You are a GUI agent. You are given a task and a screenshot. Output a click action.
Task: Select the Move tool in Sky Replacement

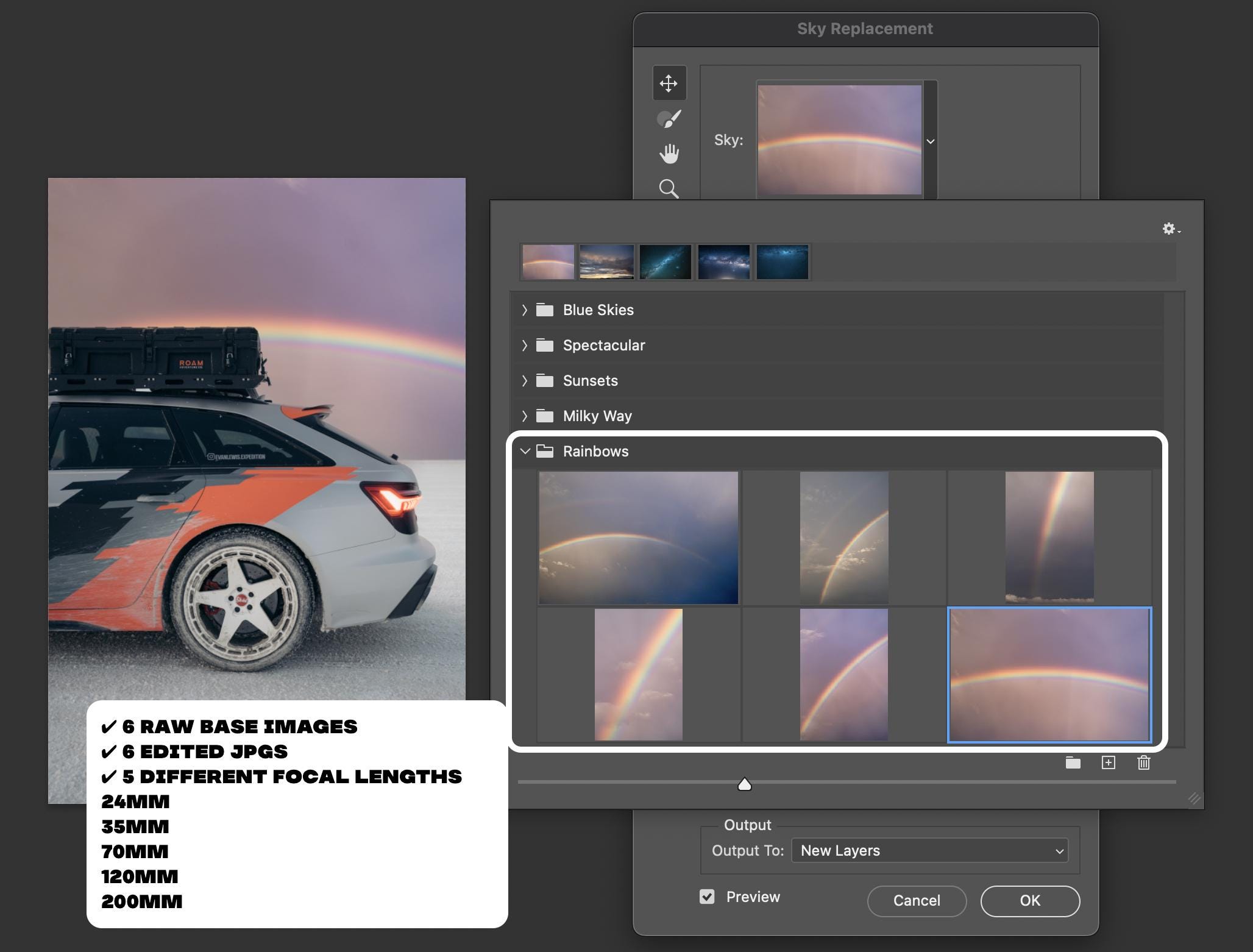click(669, 83)
